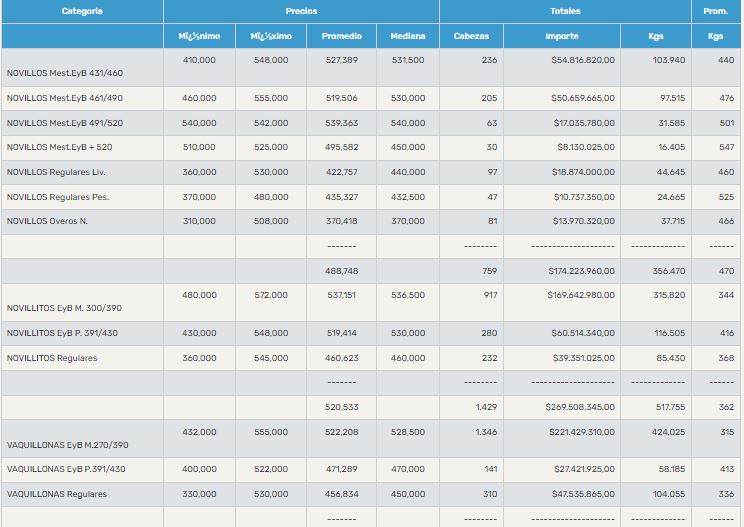This screenshot has width=744, height=527.
Task: Click the Mediana column subheader
Action: [x=407, y=36]
